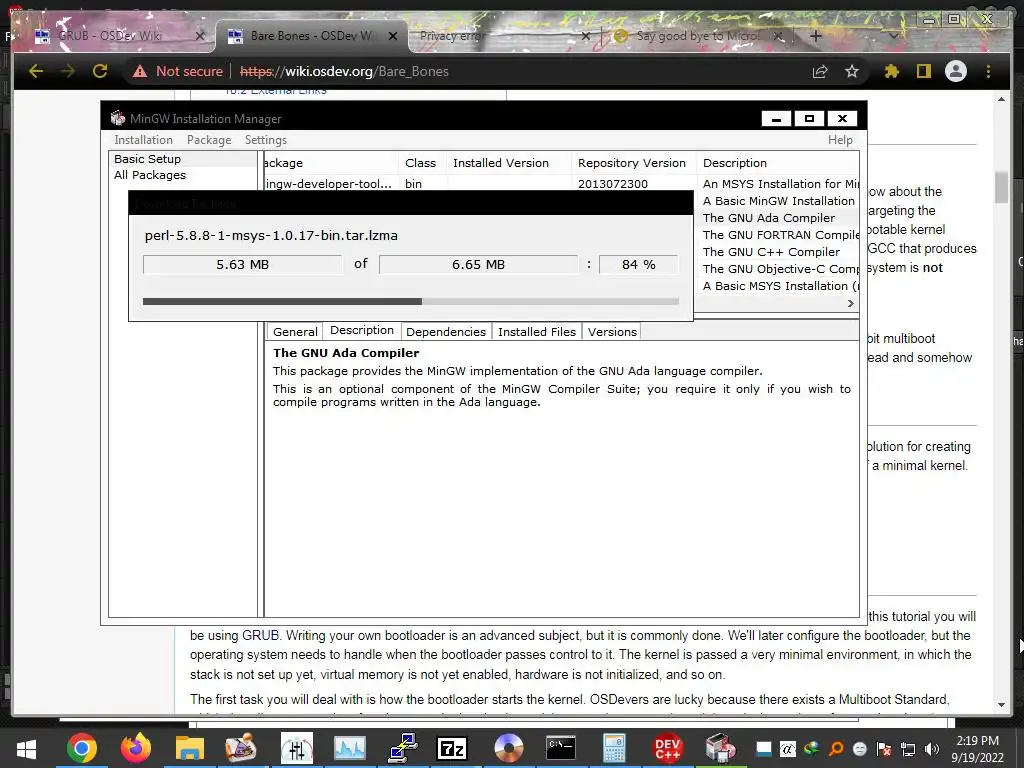This screenshot has height=768, width=1024.
Task: Click the share page icon in address bar
Action: pos(820,71)
